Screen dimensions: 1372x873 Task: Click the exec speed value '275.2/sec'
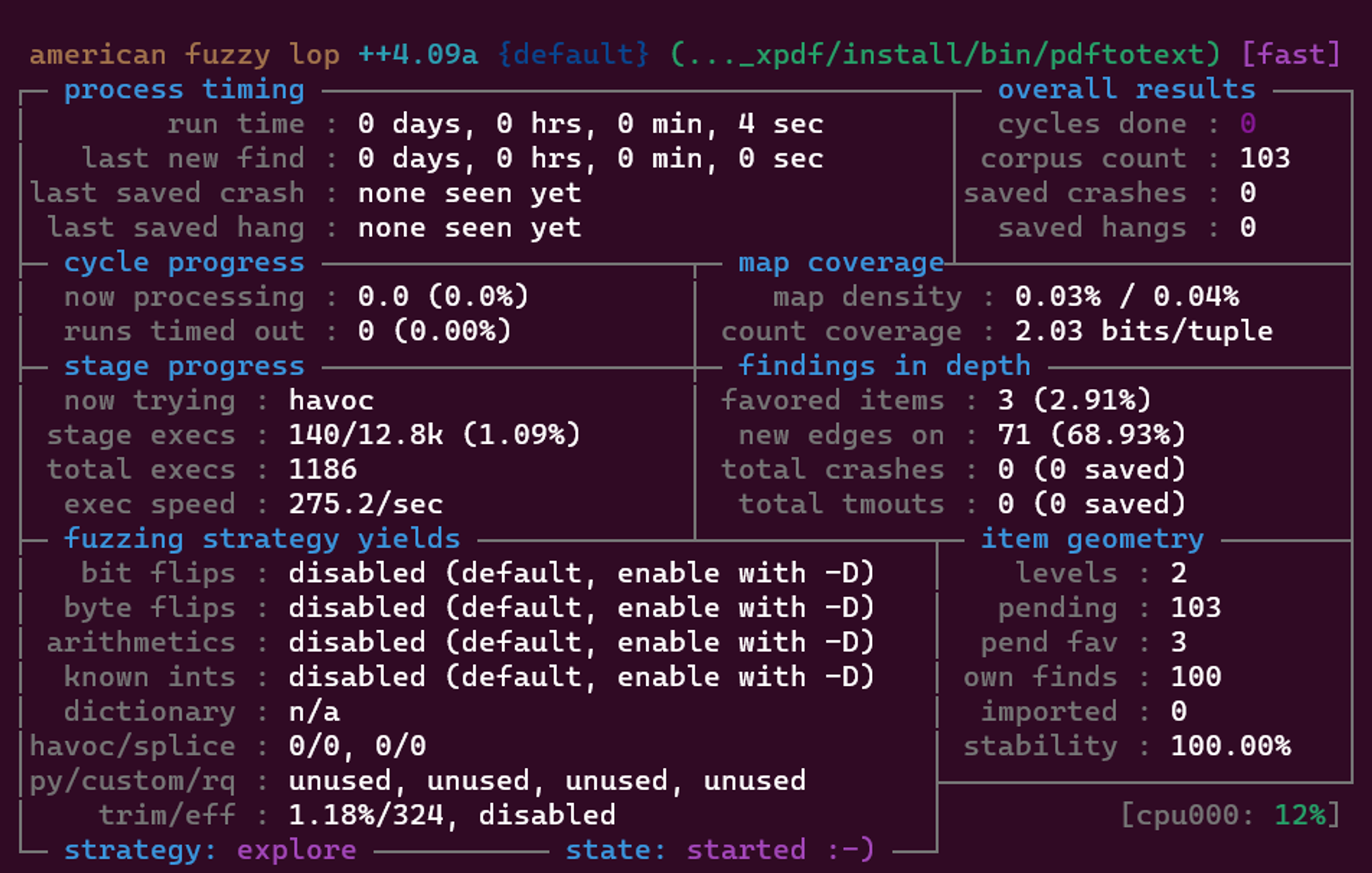[366, 505]
